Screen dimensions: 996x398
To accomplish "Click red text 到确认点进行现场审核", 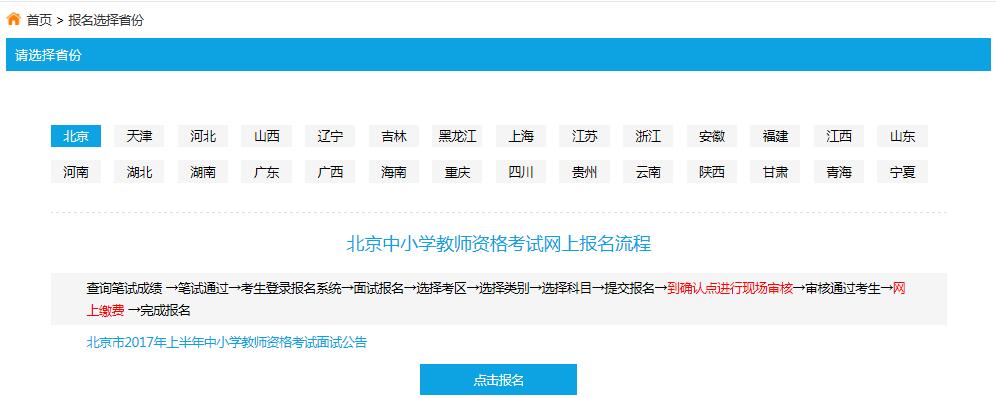I will tap(730, 288).
